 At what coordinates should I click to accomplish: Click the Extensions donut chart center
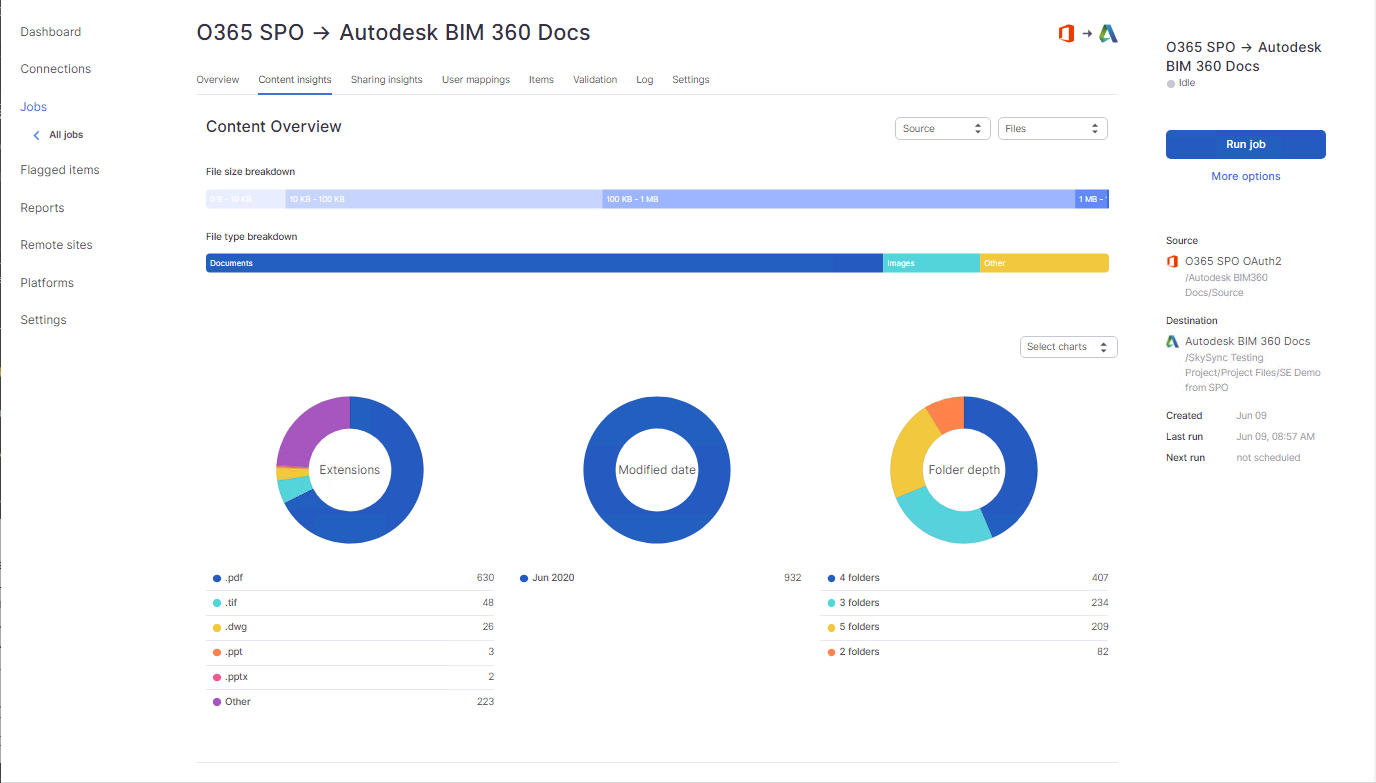tap(350, 470)
